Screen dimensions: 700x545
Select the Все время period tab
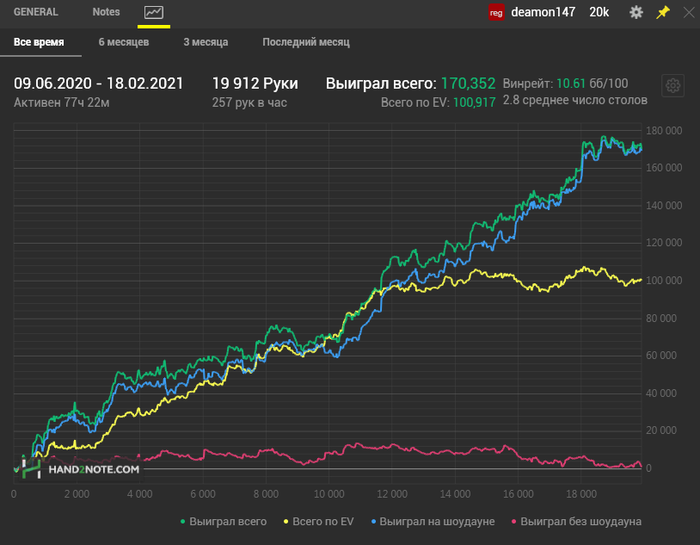click(39, 42)
